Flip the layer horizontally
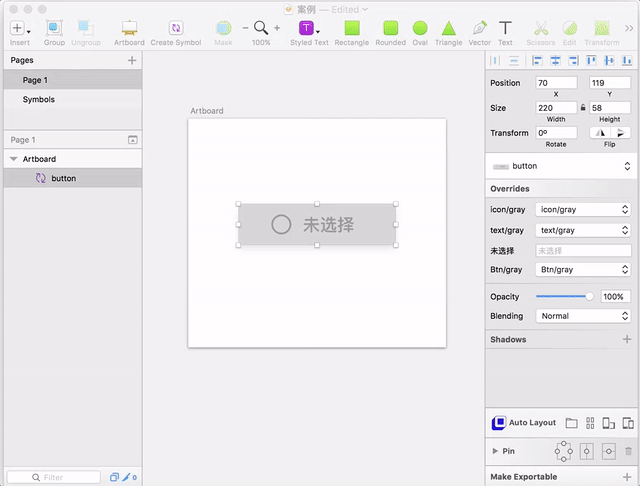Image resolution: width=640 pixels, height=486 pixels. pos(600,133)
